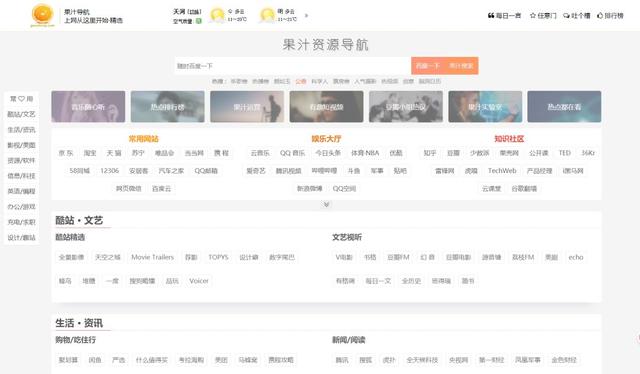Open the 每日一文 link
The image size is (640, 374).
(x=378, y=281)
